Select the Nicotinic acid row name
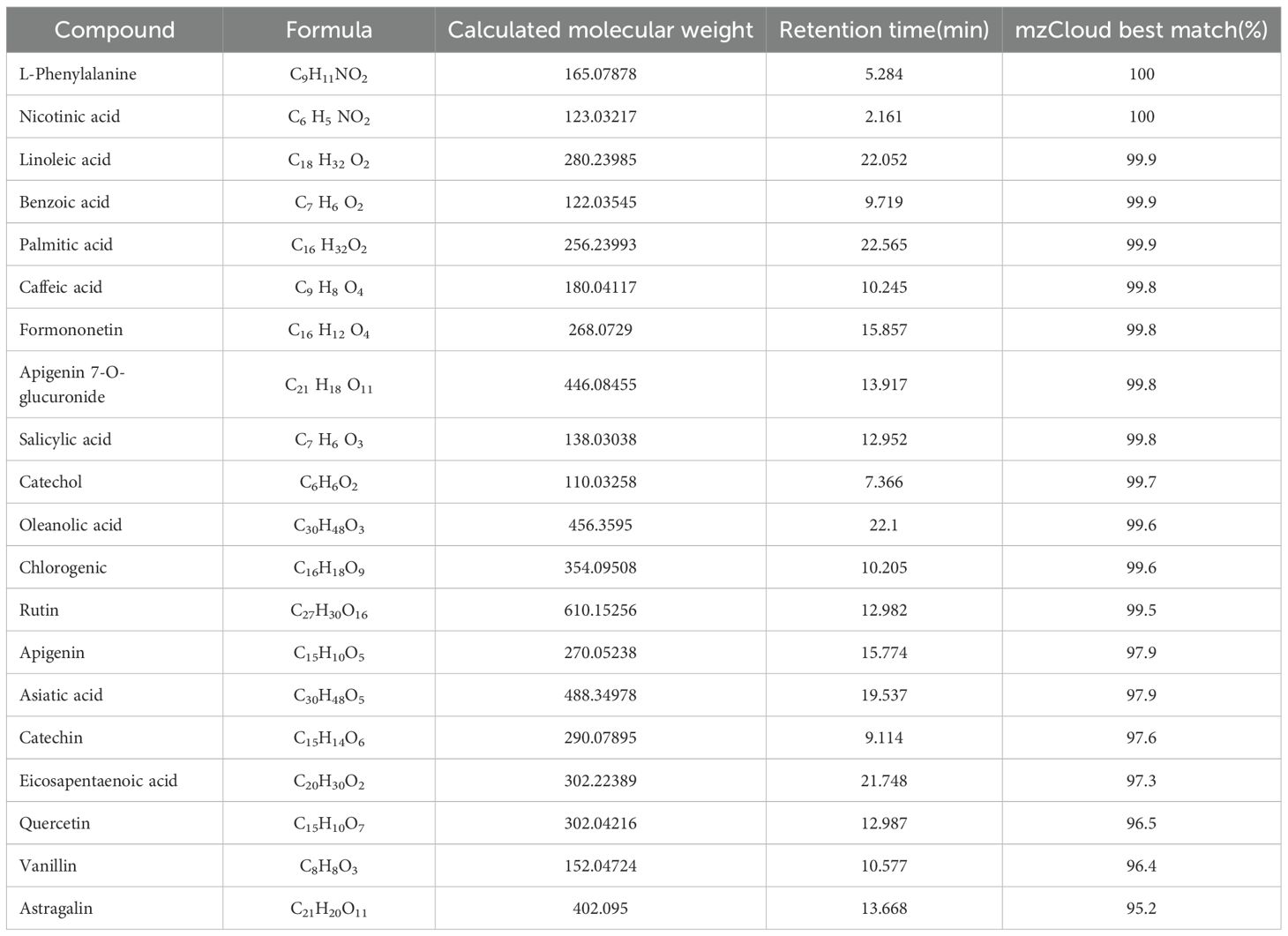The image size is (1288, 936). pos(70,116)
